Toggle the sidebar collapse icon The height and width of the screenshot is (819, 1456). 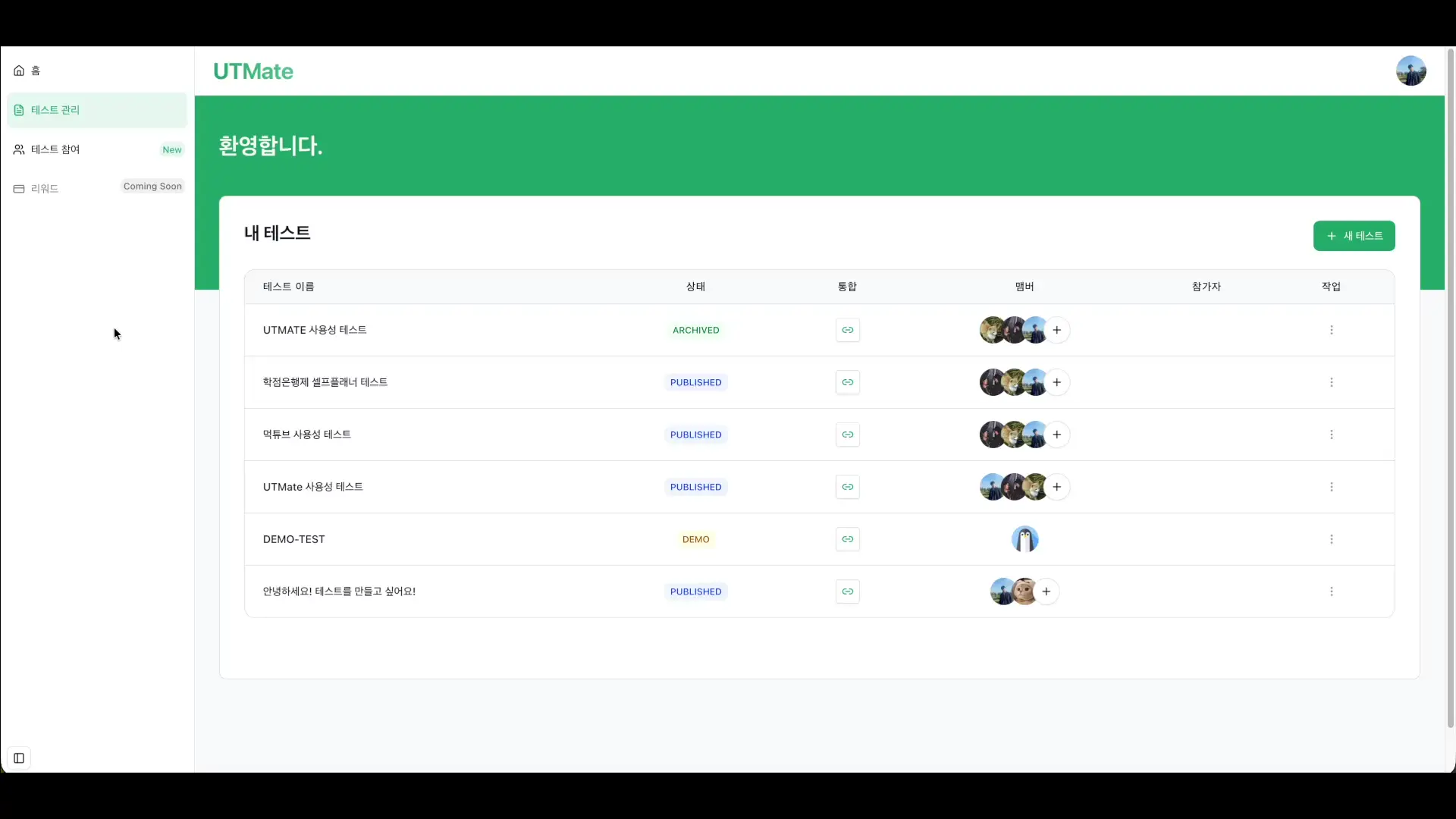click(19, 758)
